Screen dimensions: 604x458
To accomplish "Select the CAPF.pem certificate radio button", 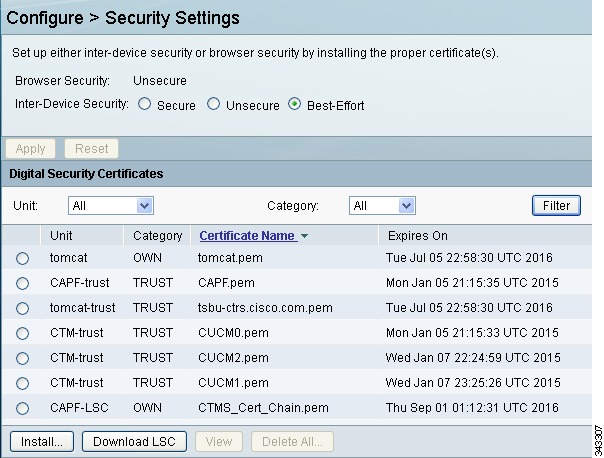I will pos(22,283).
